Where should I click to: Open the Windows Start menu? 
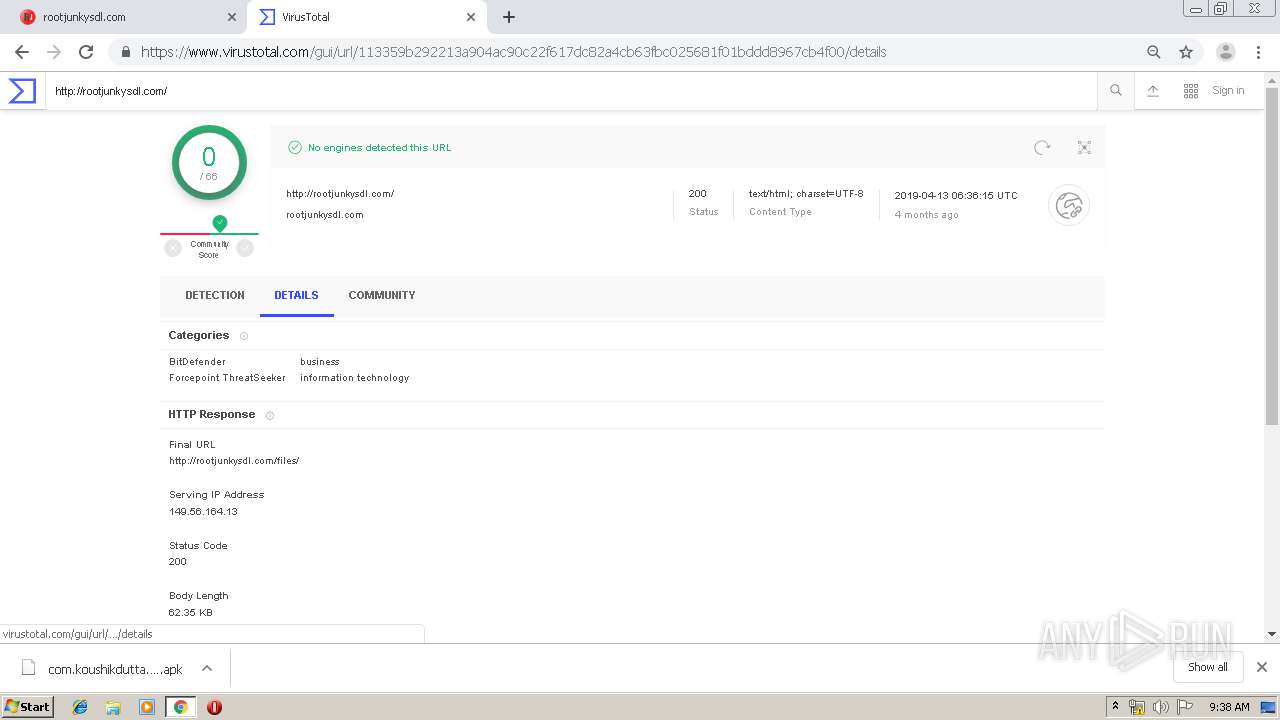click(28, 706)
